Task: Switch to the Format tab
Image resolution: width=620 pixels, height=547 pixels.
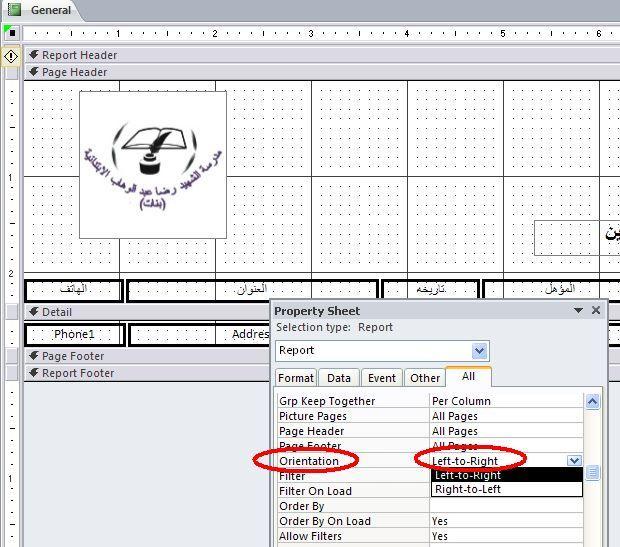Action: tap(296, 378)
